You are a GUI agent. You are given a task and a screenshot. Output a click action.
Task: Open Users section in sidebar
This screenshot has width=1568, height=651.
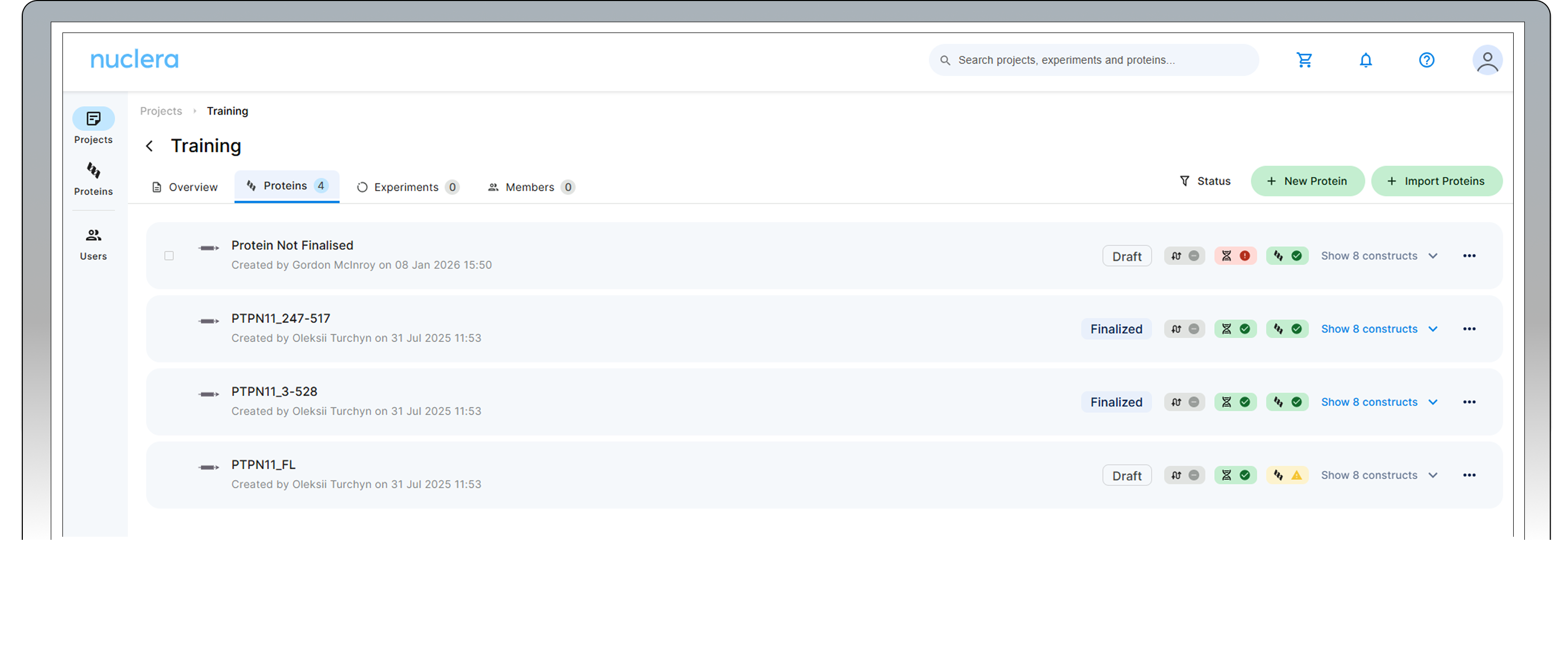tap(93, 244)
